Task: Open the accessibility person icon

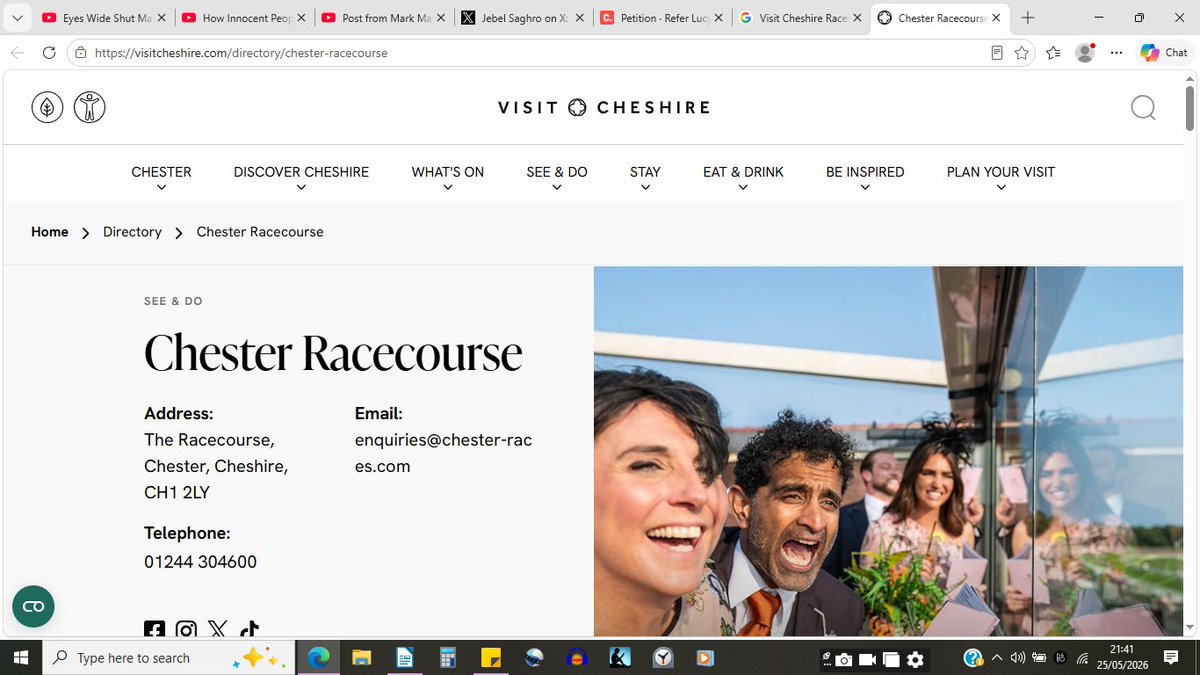Action: (89, 107)
